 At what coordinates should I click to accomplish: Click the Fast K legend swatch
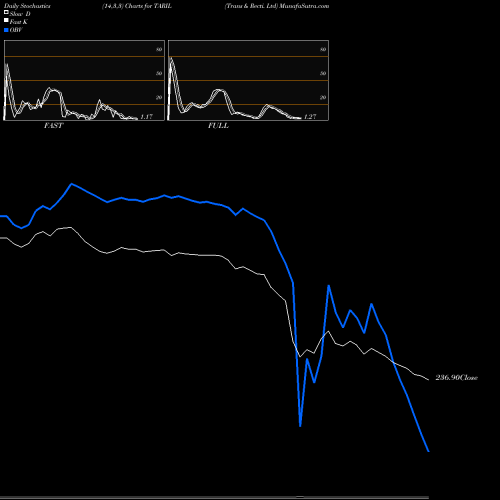pos(6,21)
